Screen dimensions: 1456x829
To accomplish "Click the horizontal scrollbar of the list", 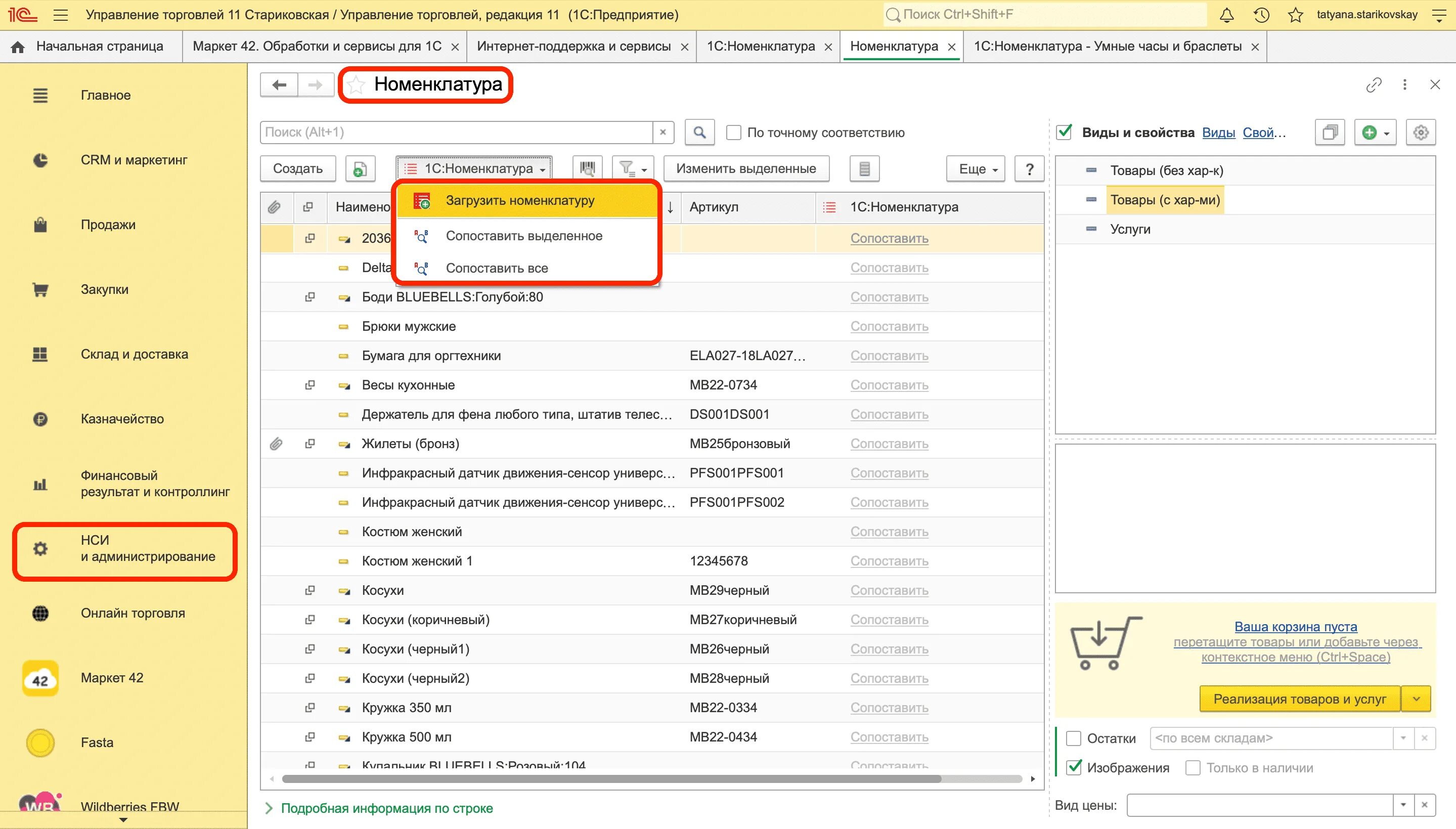I will pos(611,779).
